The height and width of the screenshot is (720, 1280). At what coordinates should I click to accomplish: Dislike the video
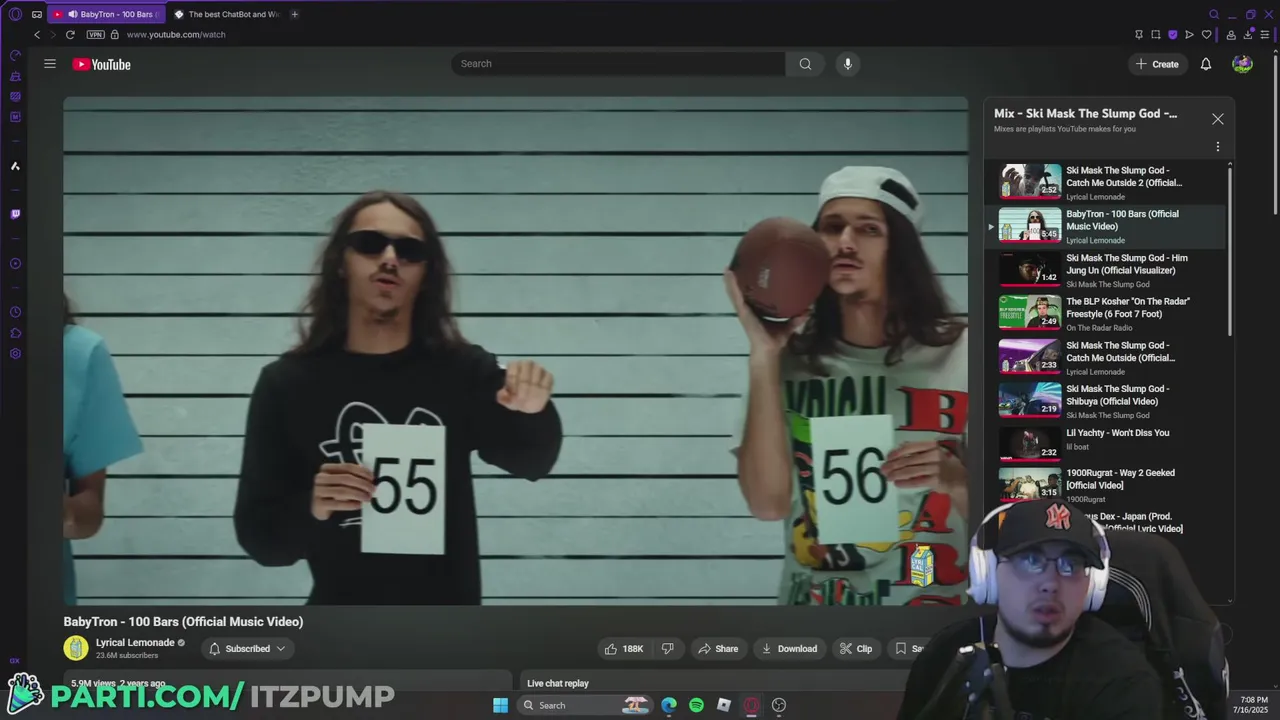667,649
